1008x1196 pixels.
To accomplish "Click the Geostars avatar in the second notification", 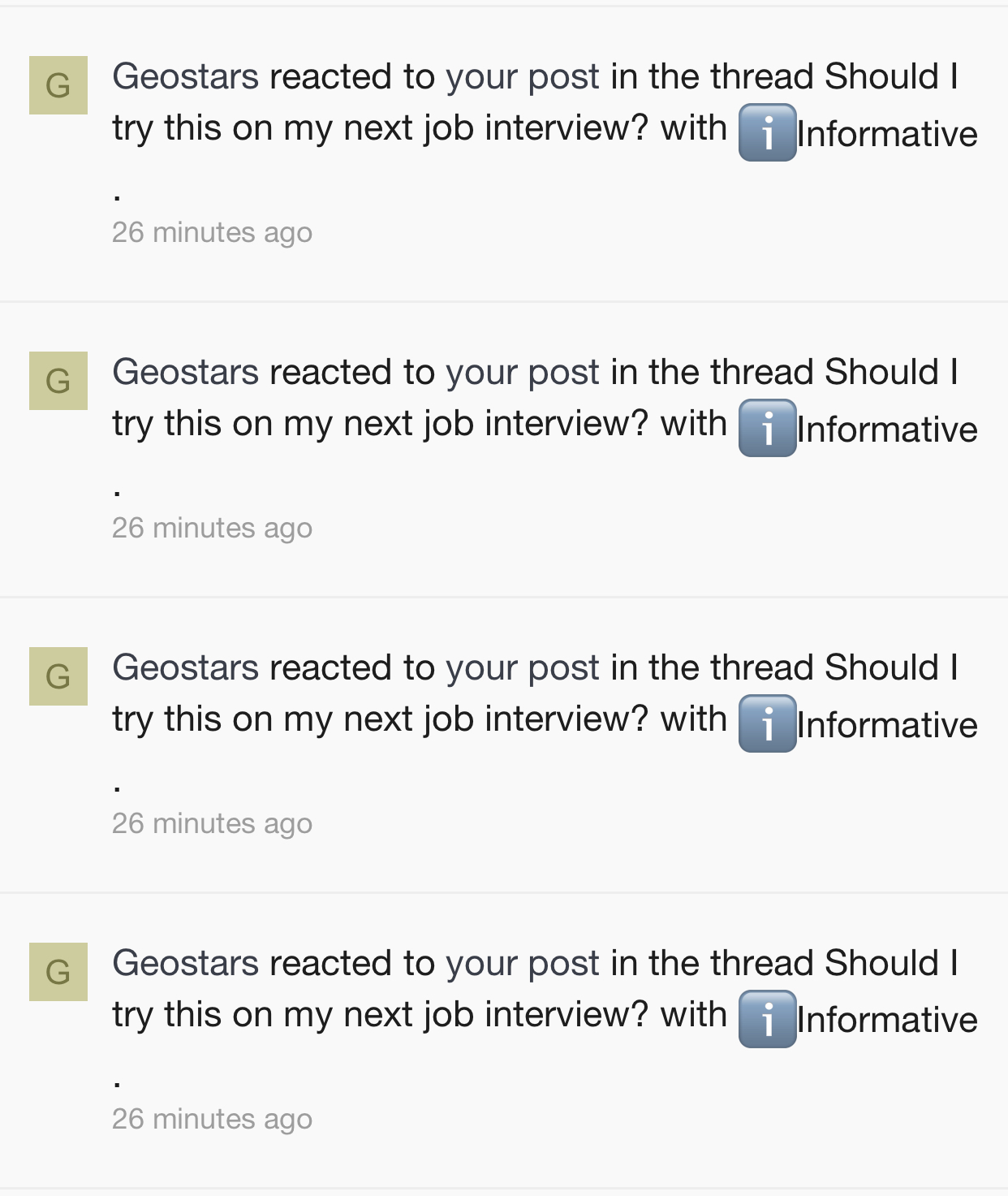I will point(58,381).
